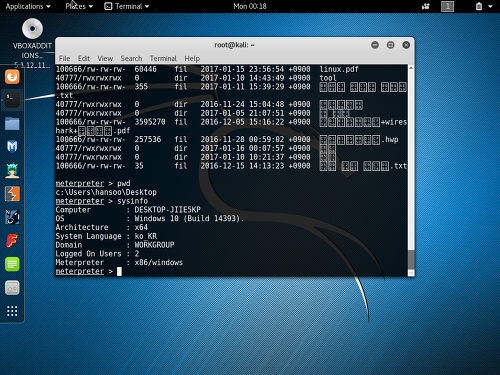Open the green notes app in dock
This screenshot has width=500, height=375.
(12, 264)
